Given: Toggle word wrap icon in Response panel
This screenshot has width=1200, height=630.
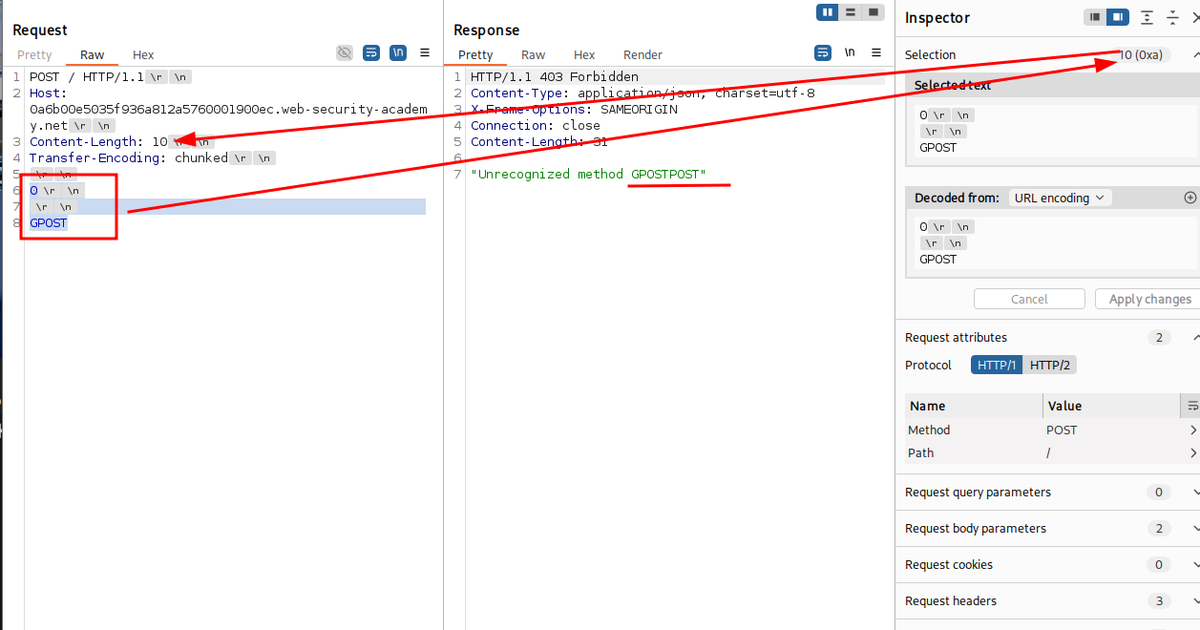Looking at the screenshot, I should (823, 53).
